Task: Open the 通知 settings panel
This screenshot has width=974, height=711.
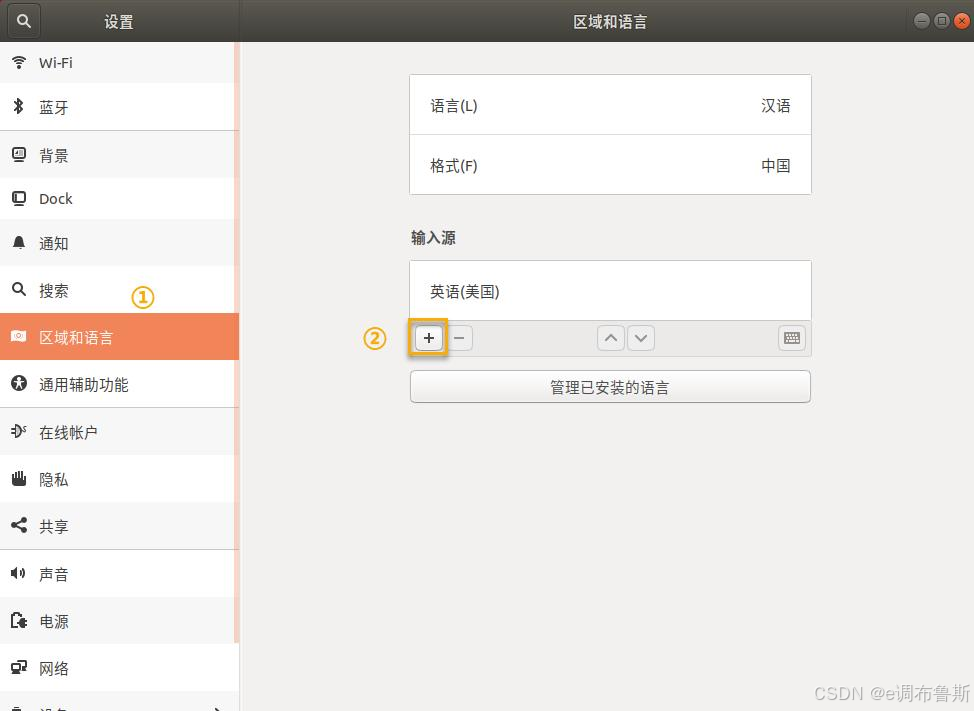Action: click(x=117, y=243)
